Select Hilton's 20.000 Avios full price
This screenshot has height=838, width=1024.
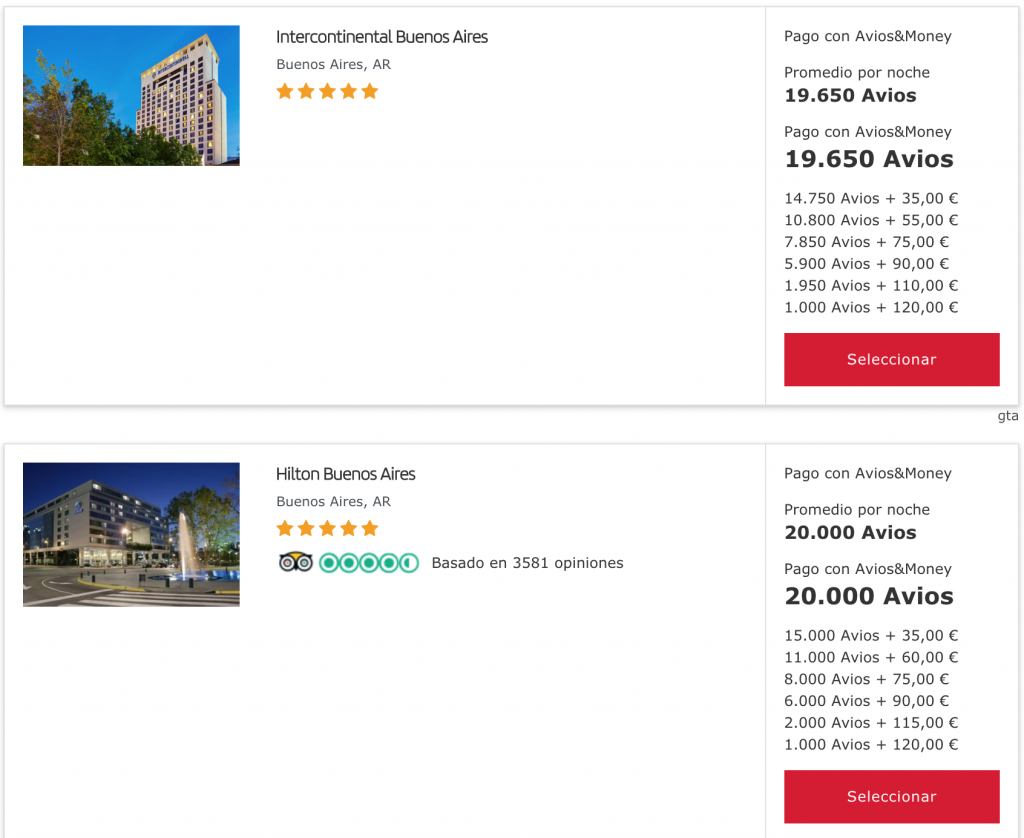[x=868, y=596]
